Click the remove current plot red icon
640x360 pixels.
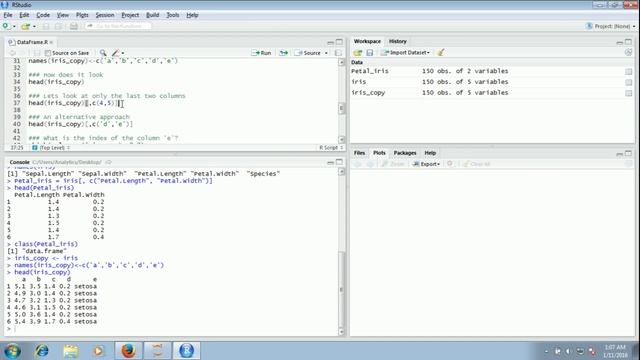pyautogui.click(x=450, y=164)
